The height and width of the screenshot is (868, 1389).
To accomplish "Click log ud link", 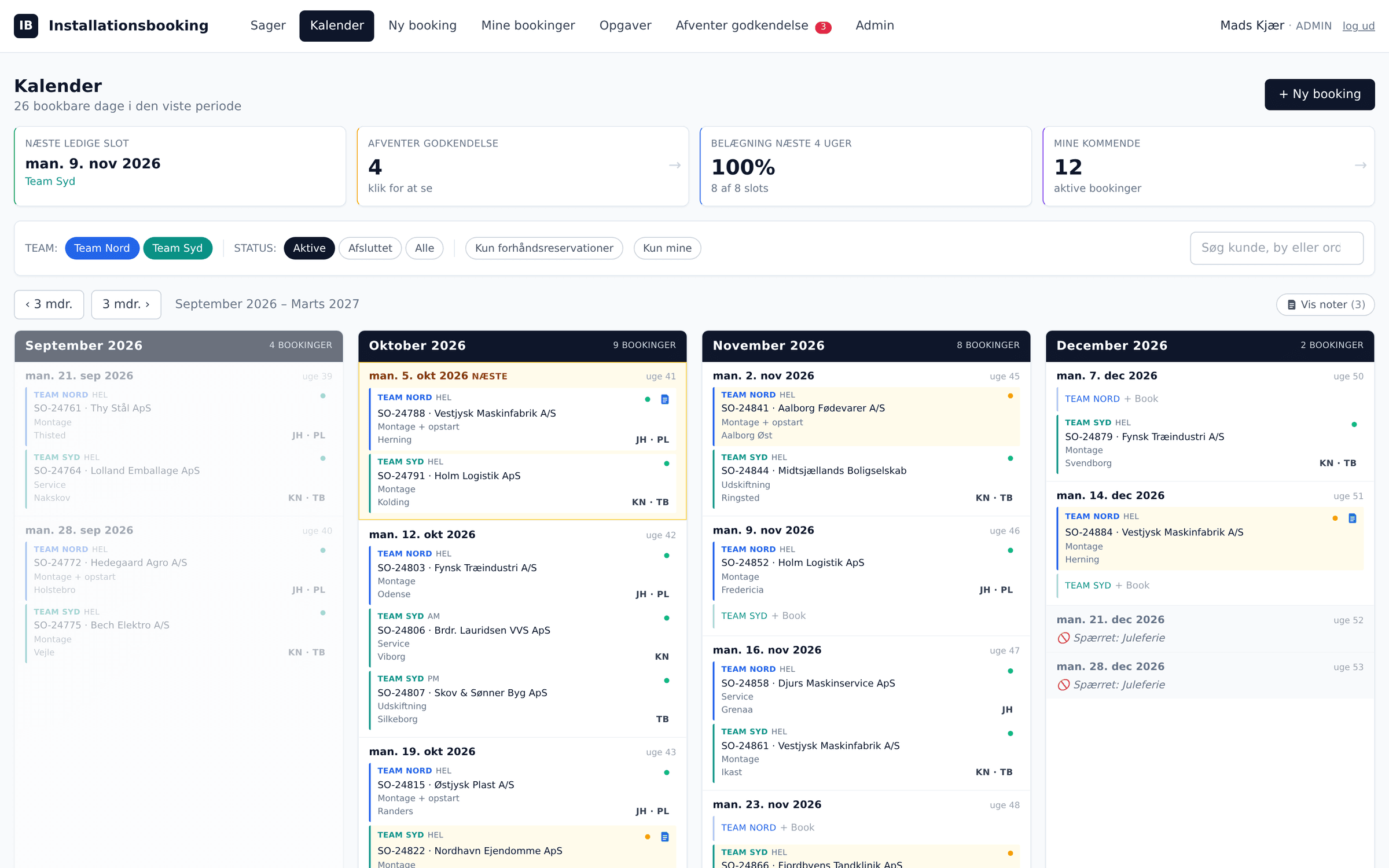I will (1358, 26).
